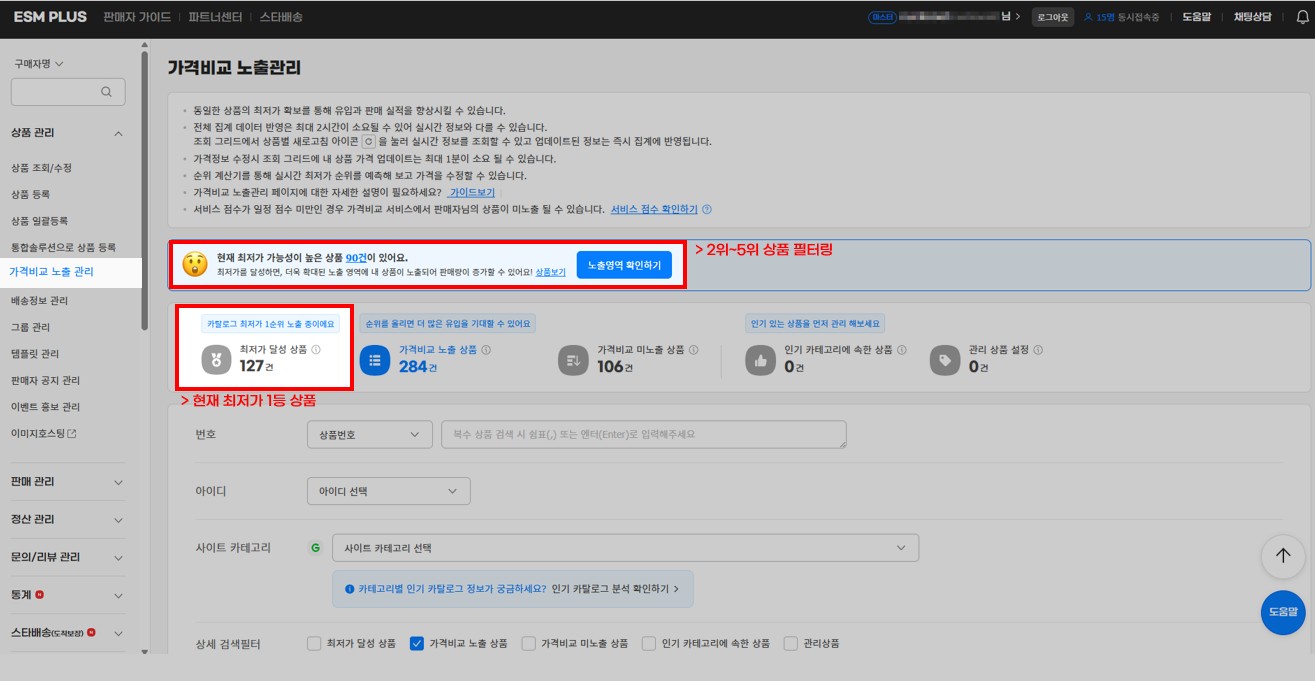
Task: Click the 최저가 달성 상품 medal icon
Action: [217, 360]
